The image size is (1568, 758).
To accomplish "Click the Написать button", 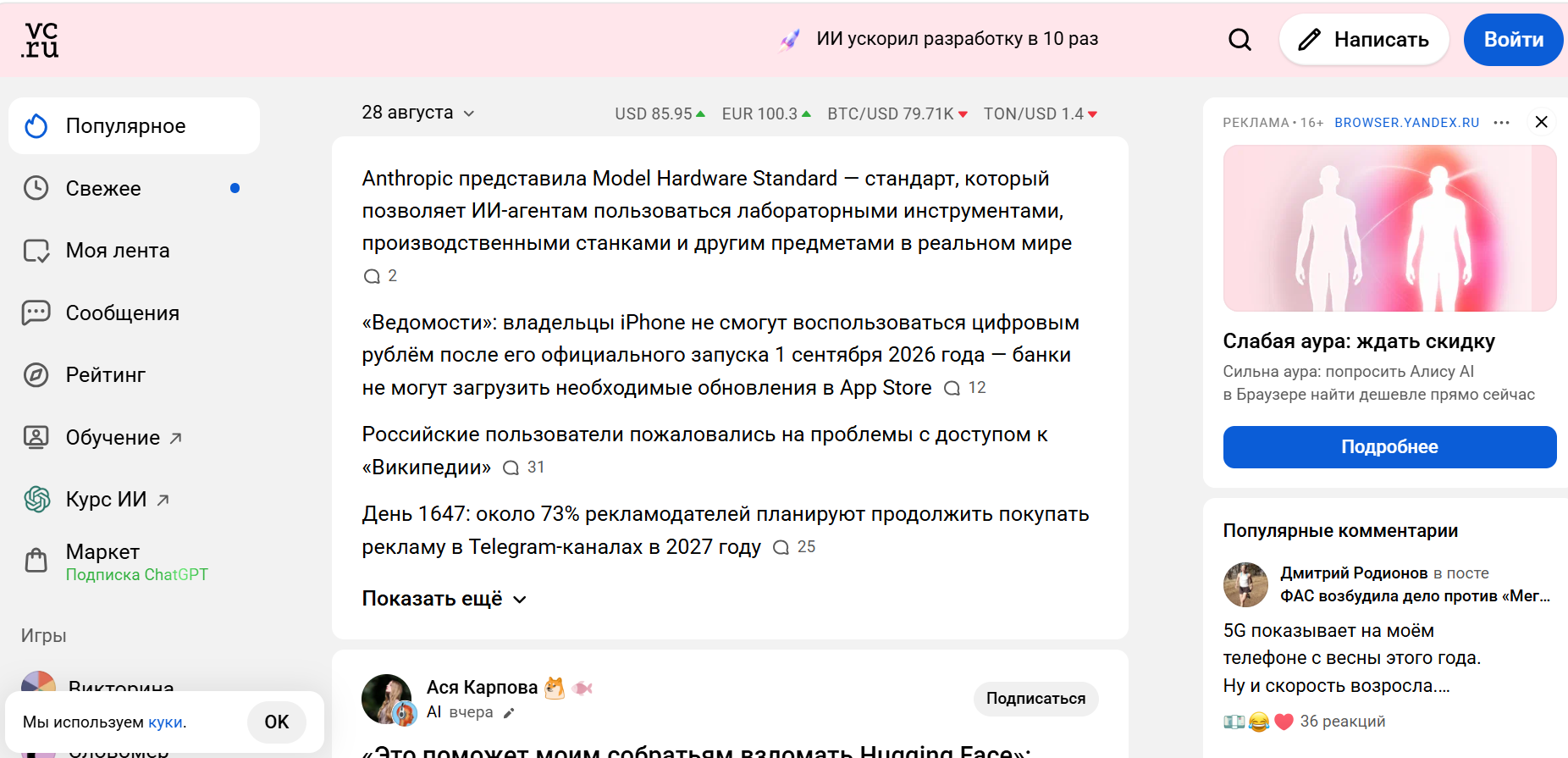I will click(x=1364, y=40).
